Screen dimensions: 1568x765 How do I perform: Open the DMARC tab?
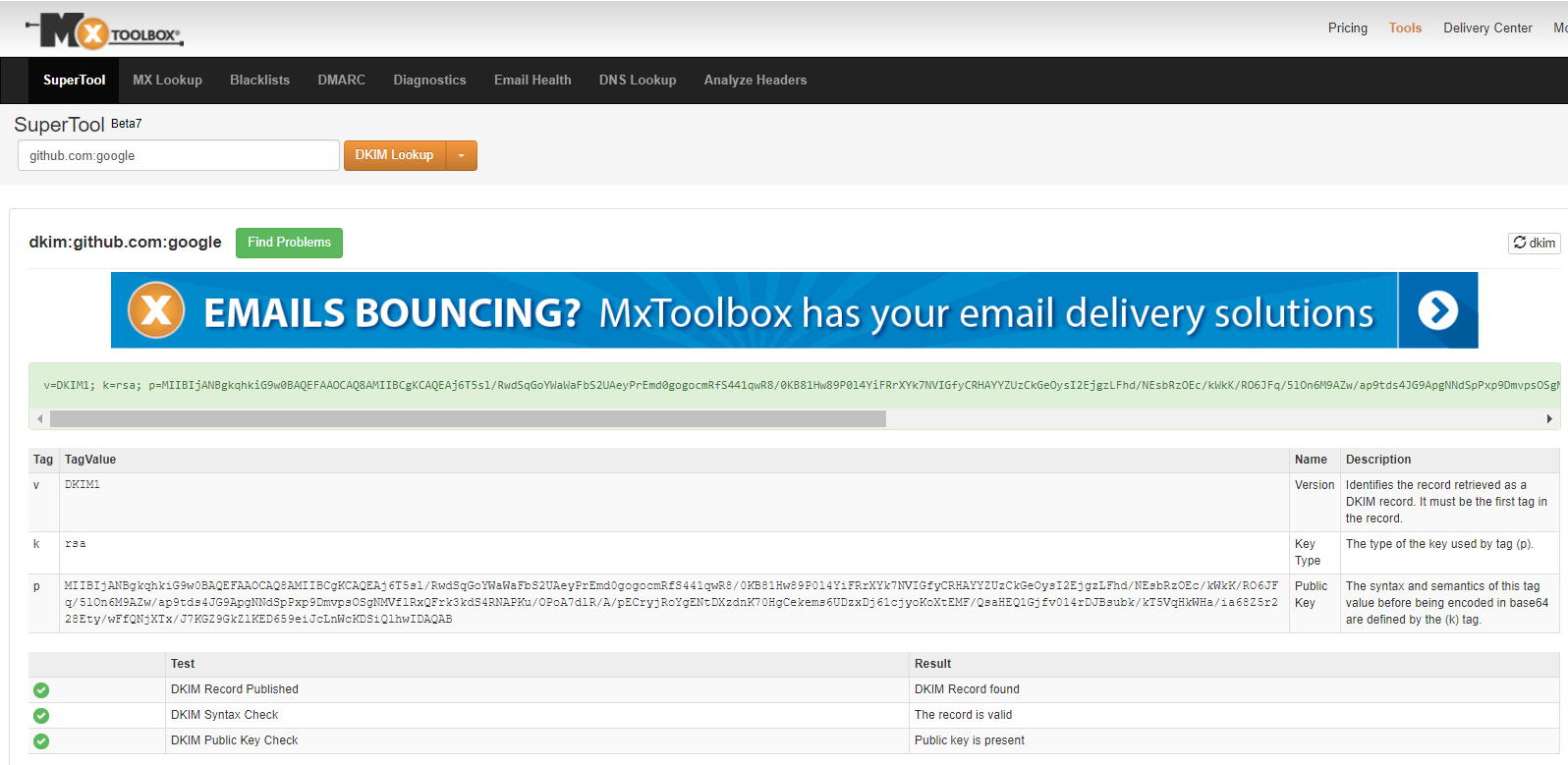pos(341,81)
